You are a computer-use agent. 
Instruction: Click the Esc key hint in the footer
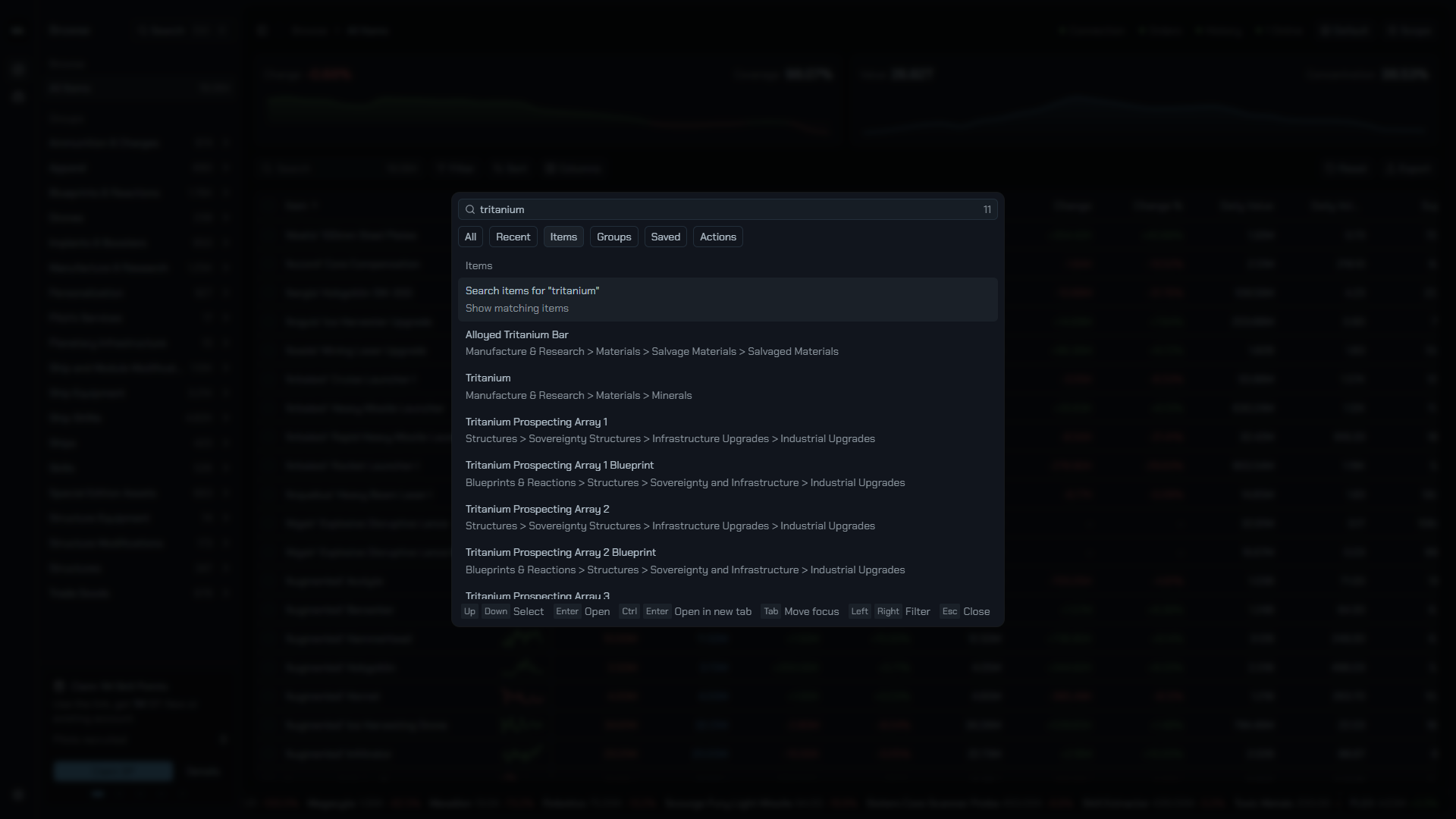tap(949, 611)
